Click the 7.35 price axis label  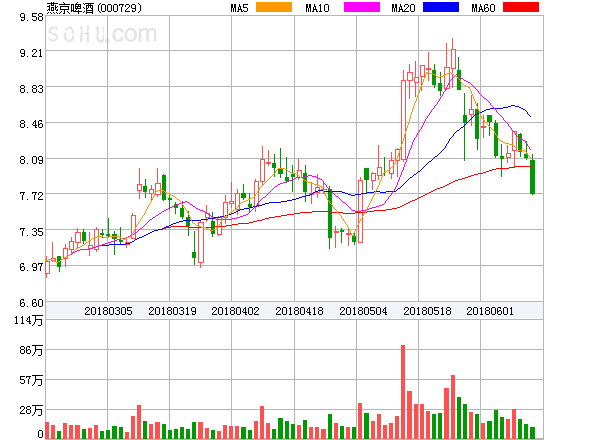(x=31, y=232)
